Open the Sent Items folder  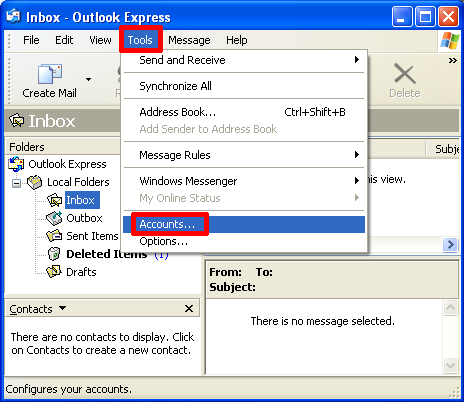(92, 236)
